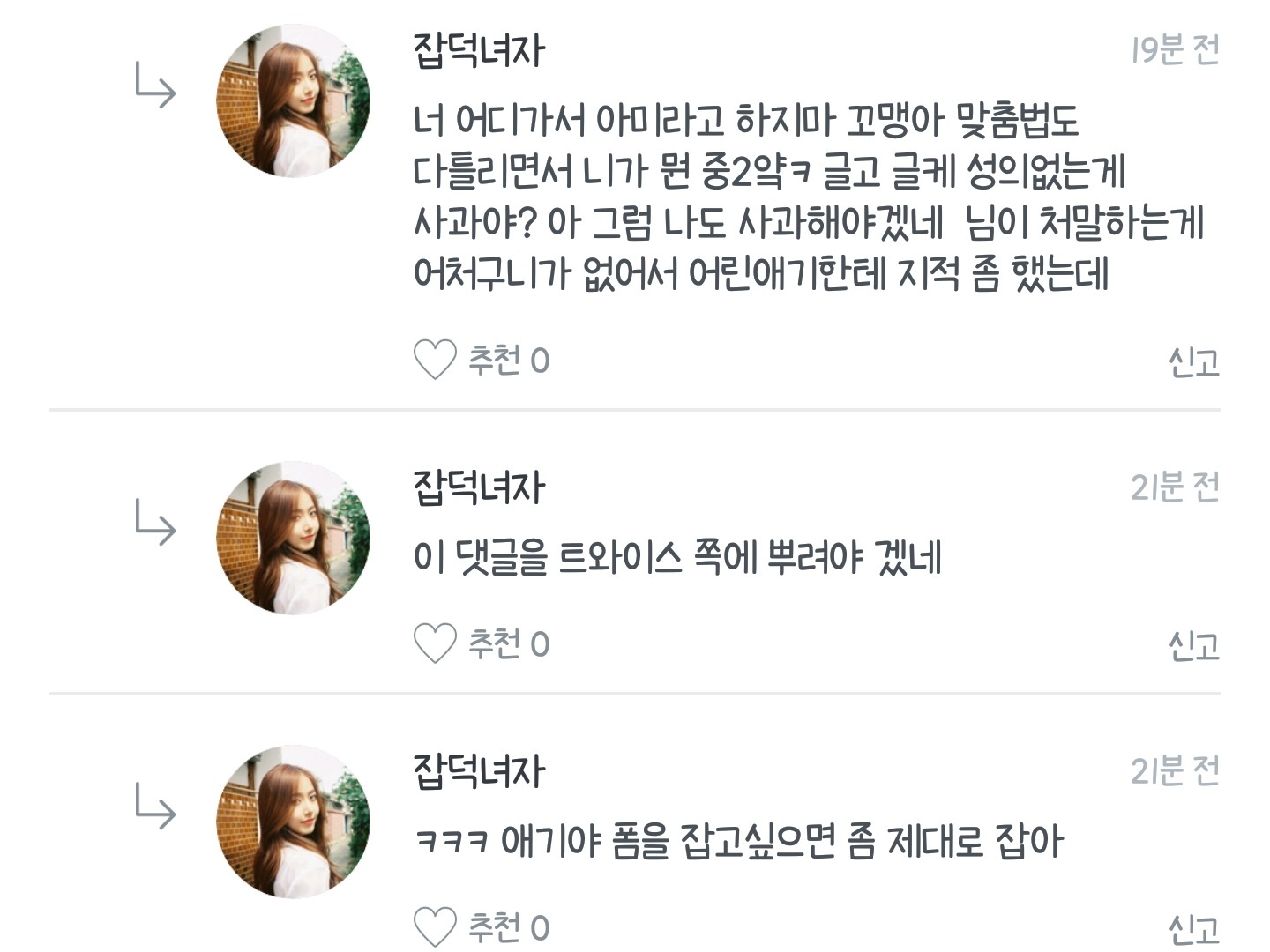Viewport: 1270px width, 952px height.
Task: Click the 21분 전 timestamp on the 트와이스 comment
Action: point(1175,487)
